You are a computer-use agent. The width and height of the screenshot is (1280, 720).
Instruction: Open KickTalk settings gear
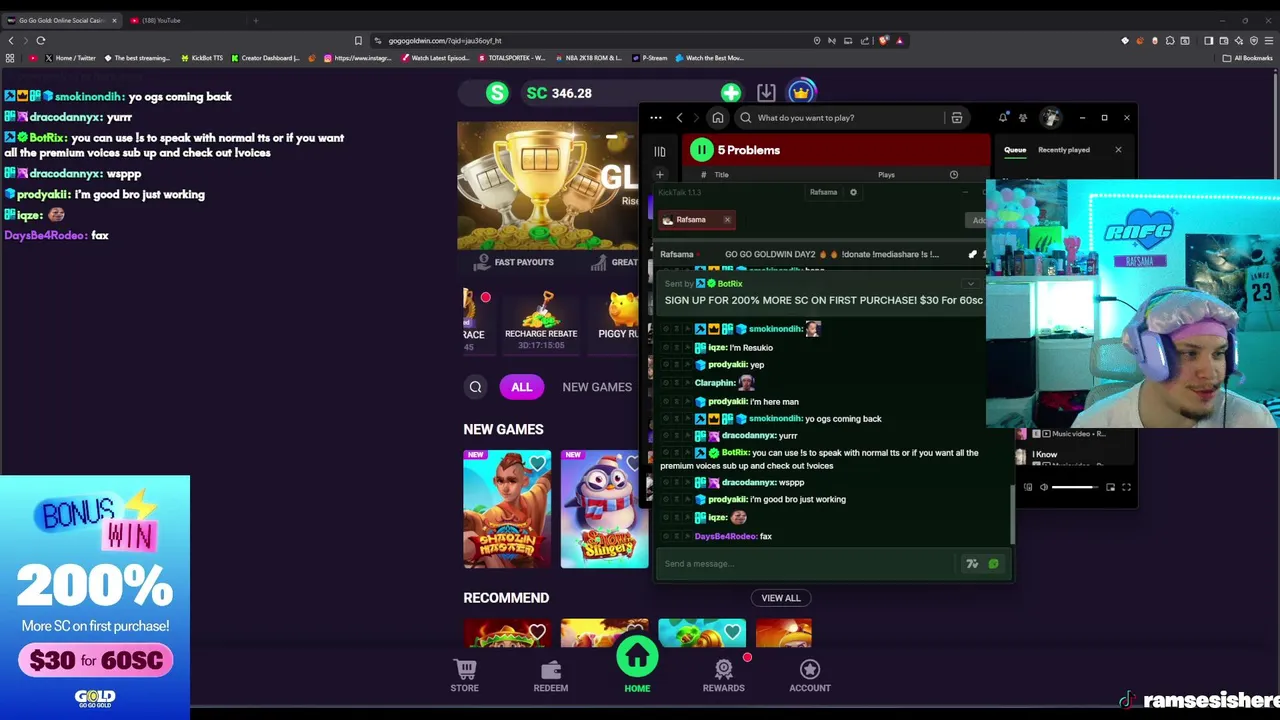click(x=853, y=192)
